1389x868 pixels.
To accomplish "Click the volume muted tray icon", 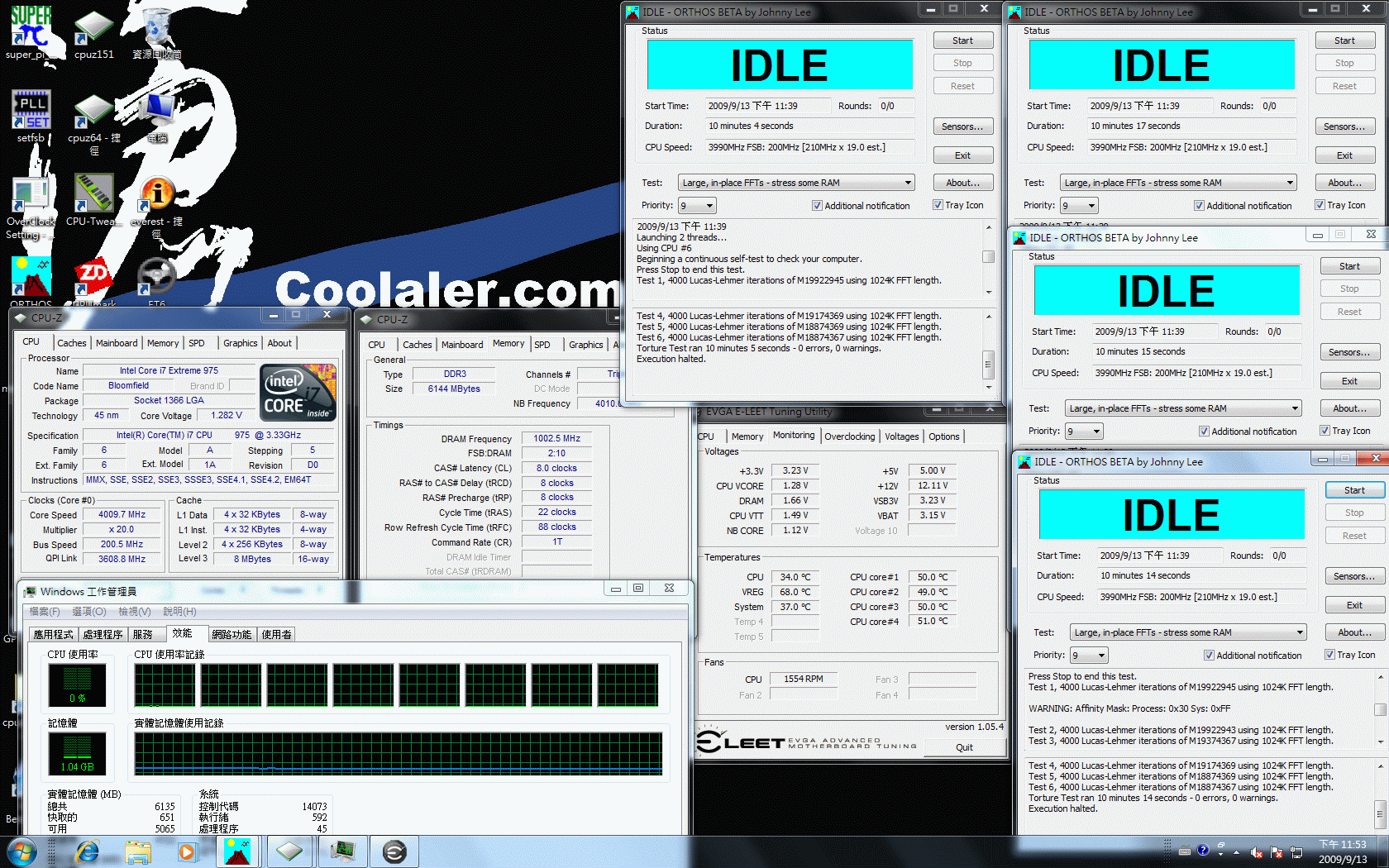I will pos(1257,852).
